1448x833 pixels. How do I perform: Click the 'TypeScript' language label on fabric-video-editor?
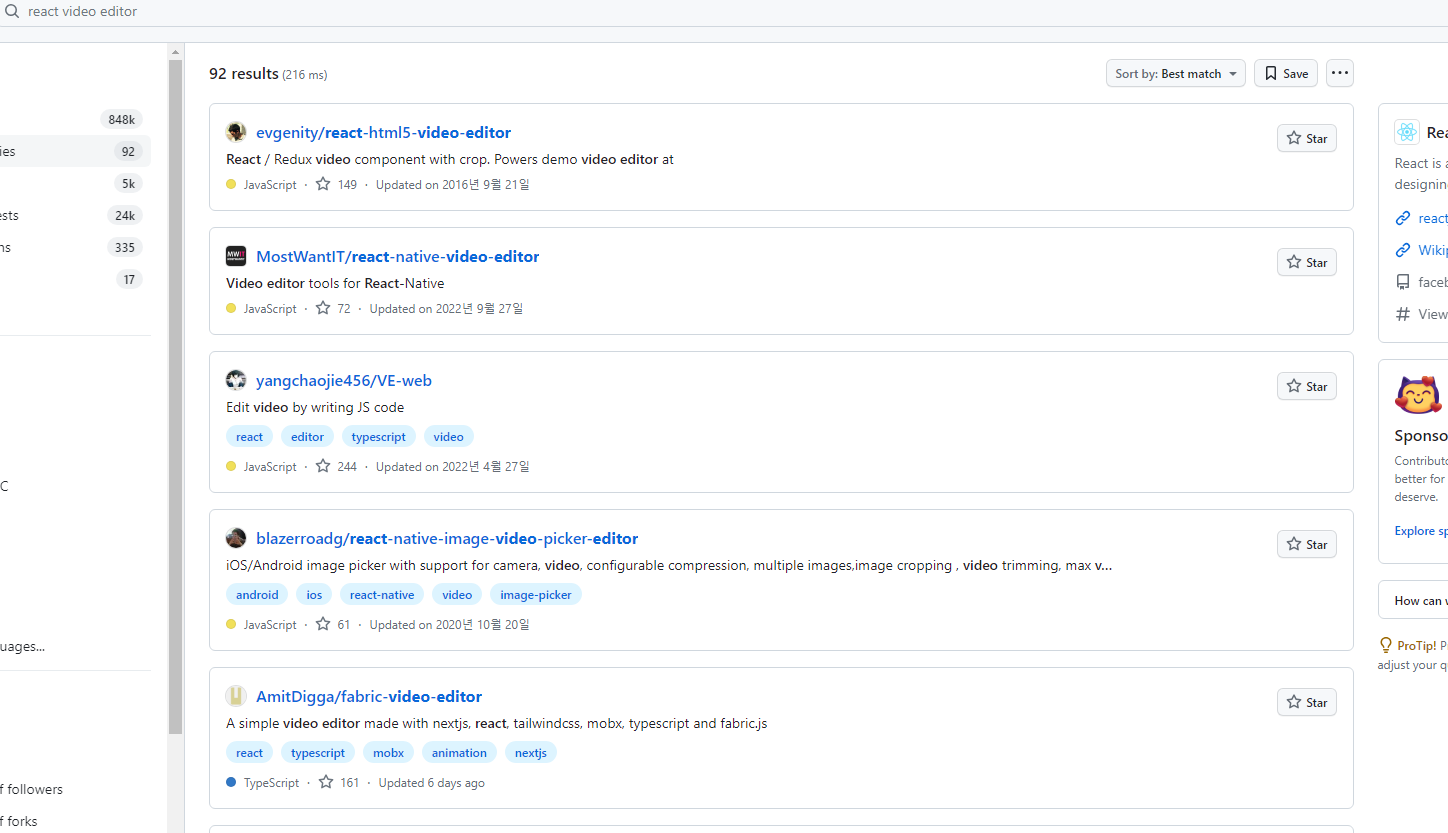(271, 783)
